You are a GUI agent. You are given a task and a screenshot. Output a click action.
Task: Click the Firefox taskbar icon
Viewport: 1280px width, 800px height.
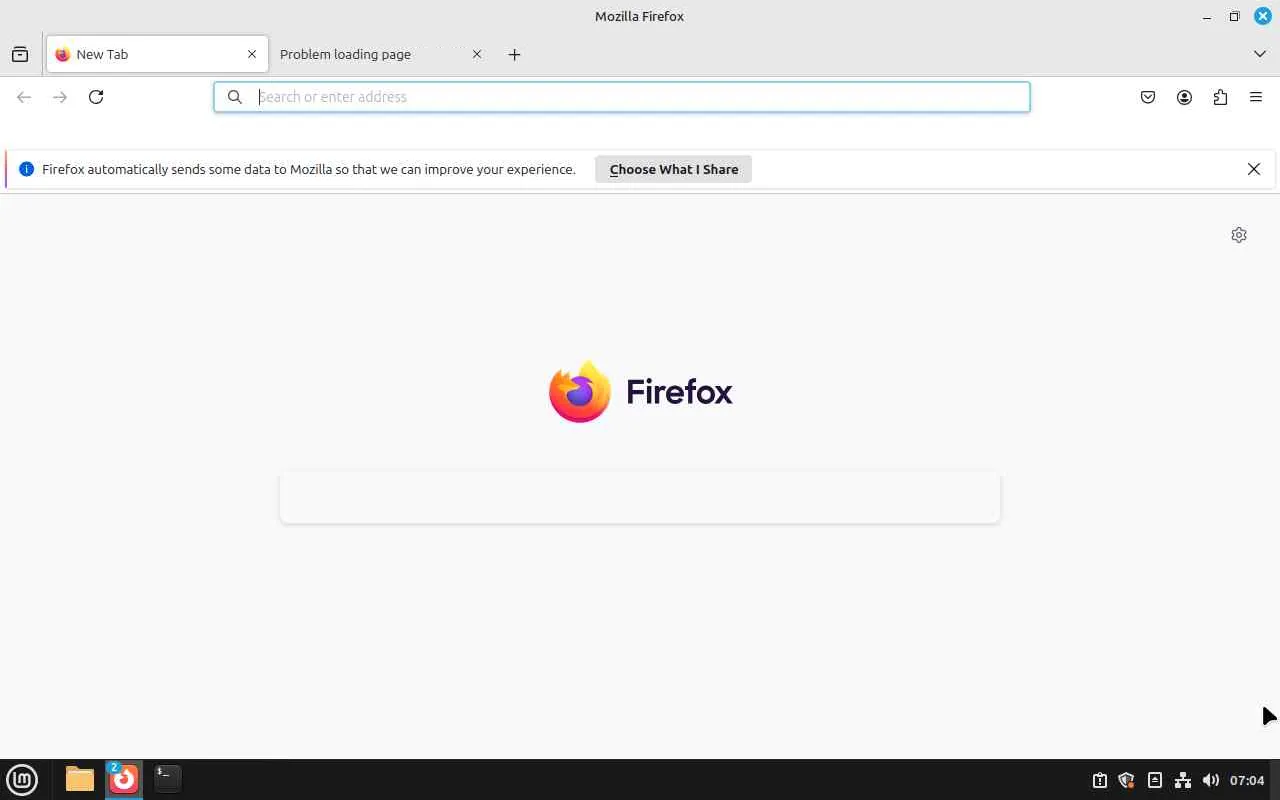click(124, 779)
